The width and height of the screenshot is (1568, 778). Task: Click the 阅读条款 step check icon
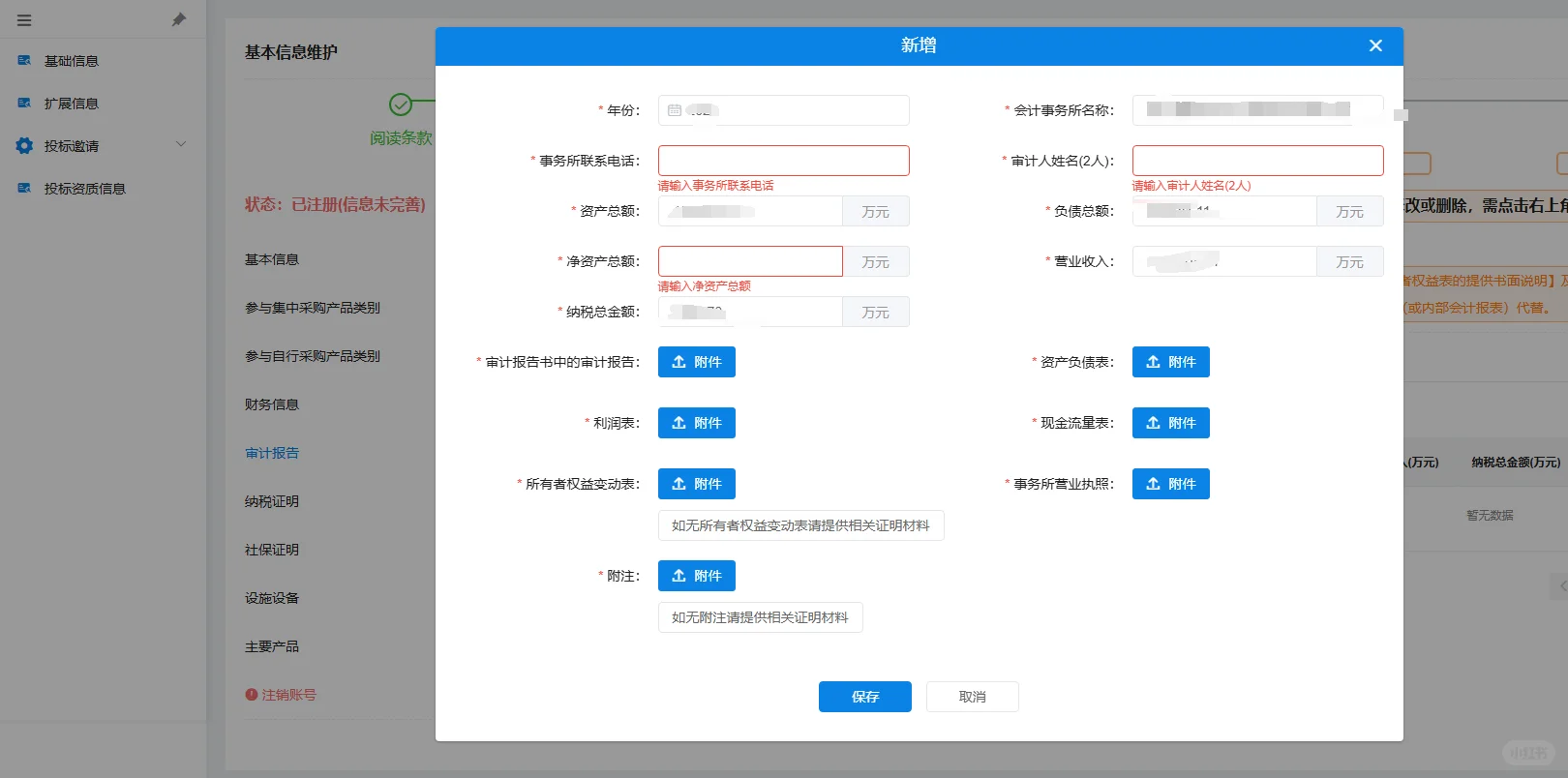(x=401, y=105)
